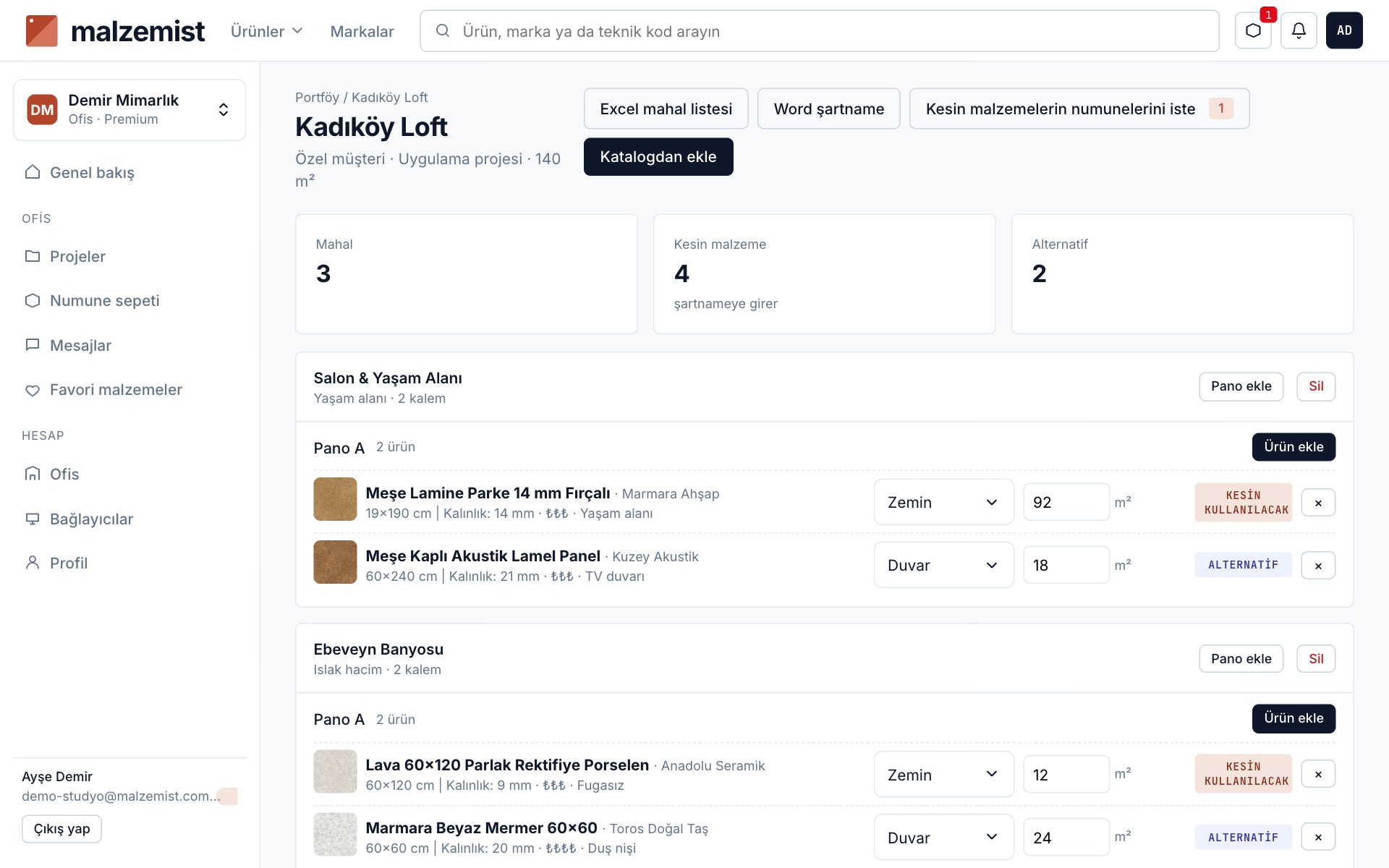
Task: Open Zemin dropdown for Meşe Lamine Parke
Action: [943, 502]
